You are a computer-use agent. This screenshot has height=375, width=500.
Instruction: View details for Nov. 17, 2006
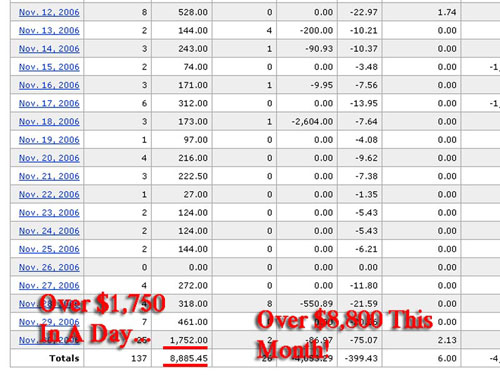tap(49, 103)
